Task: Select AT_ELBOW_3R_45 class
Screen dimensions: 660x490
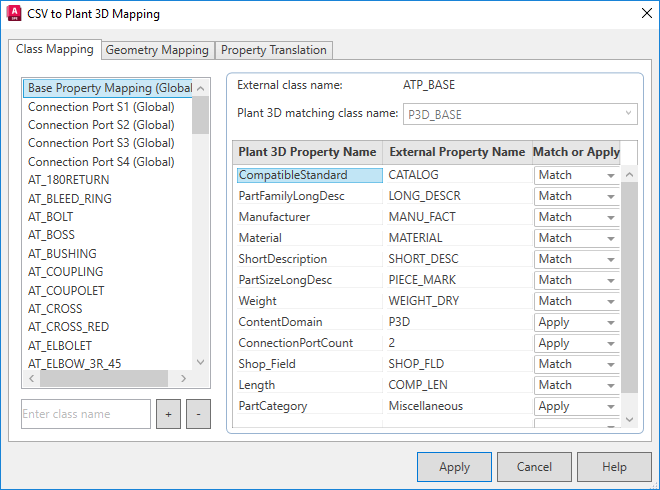Action: tap(75, 363)
